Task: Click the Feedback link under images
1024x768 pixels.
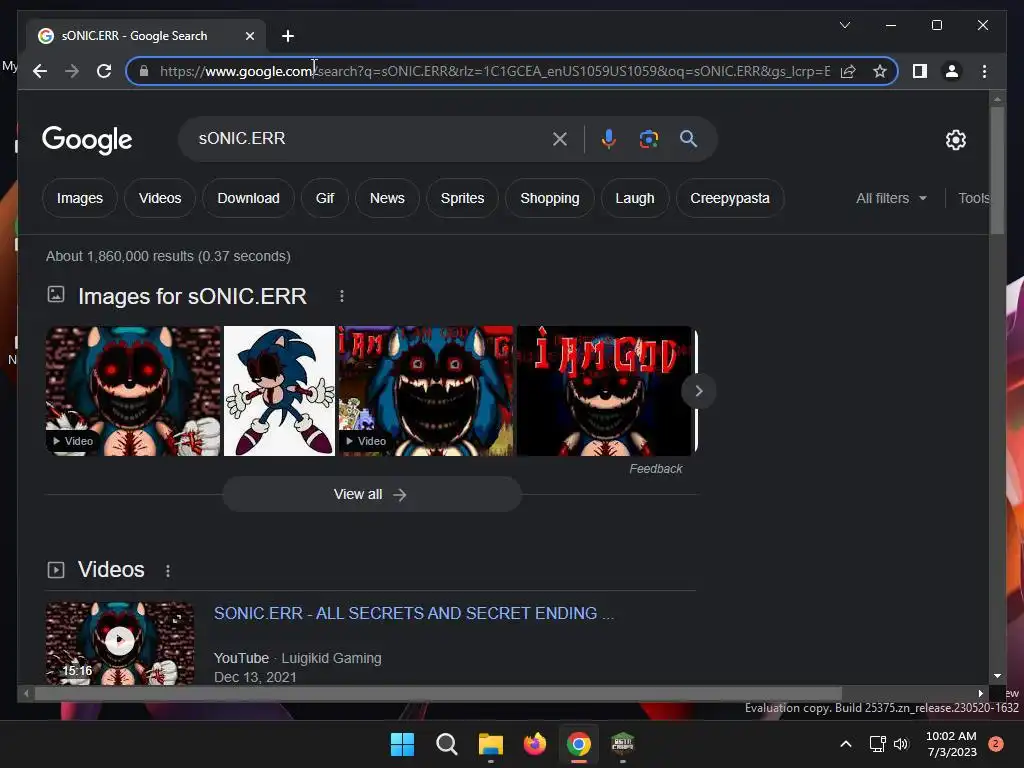Action: pos(656,469)
